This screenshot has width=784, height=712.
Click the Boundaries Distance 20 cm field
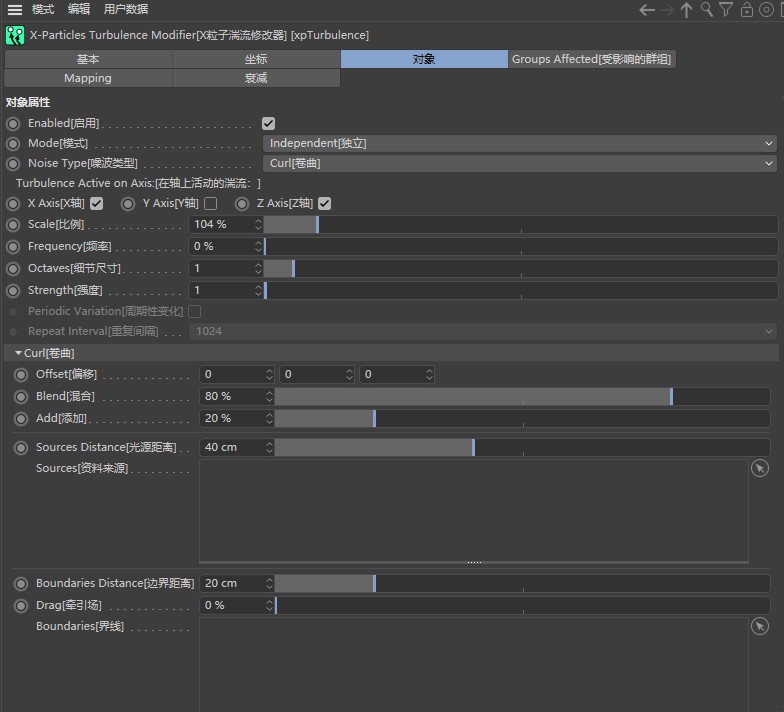(232, 584)
